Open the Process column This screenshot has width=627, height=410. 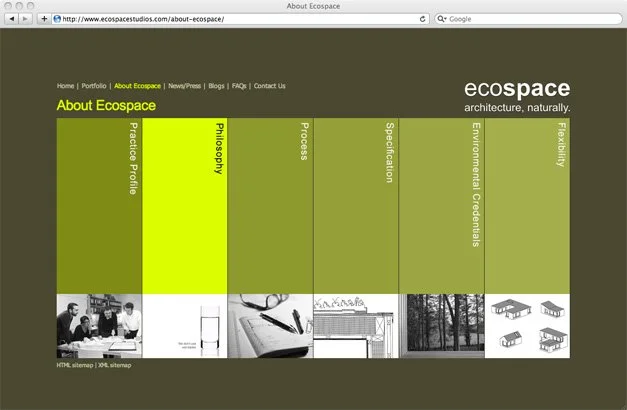[x=270, y=206]
